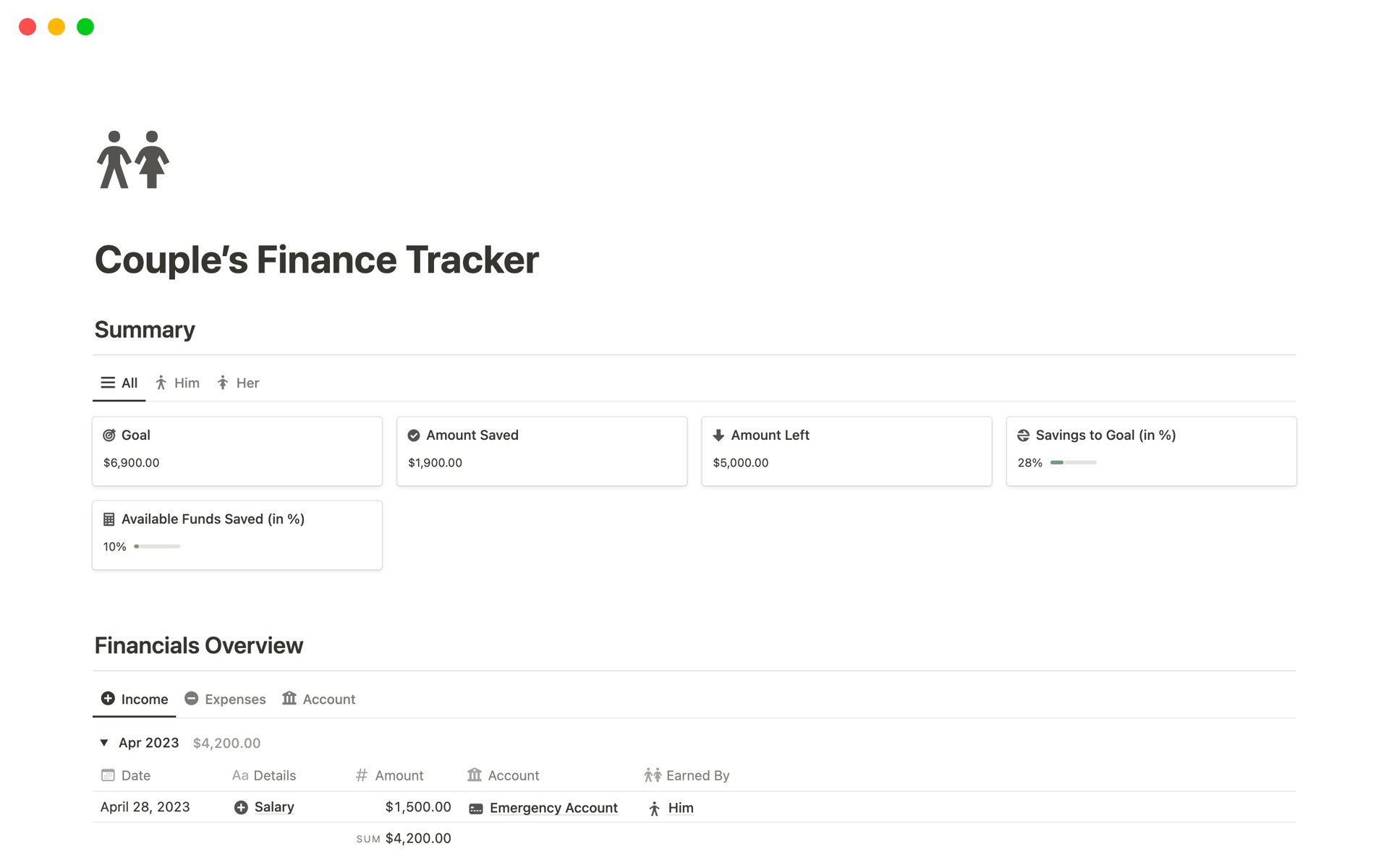Open the Emergency Account link
This screenshot has width=1389, height=868.
click(553, 808)
